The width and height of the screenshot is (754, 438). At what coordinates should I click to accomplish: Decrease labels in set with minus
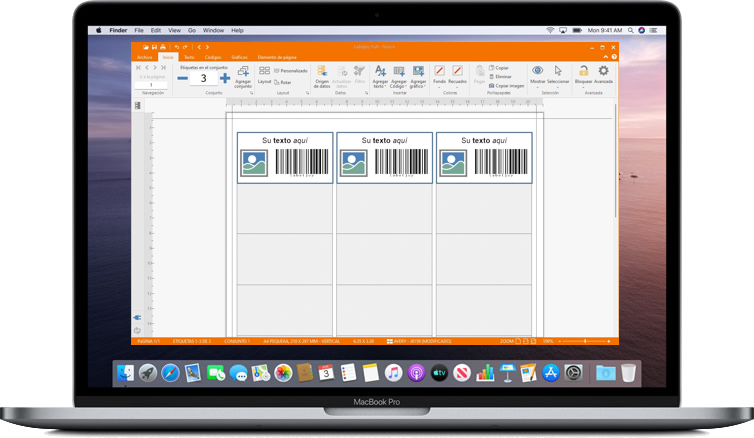pos(182,78)
